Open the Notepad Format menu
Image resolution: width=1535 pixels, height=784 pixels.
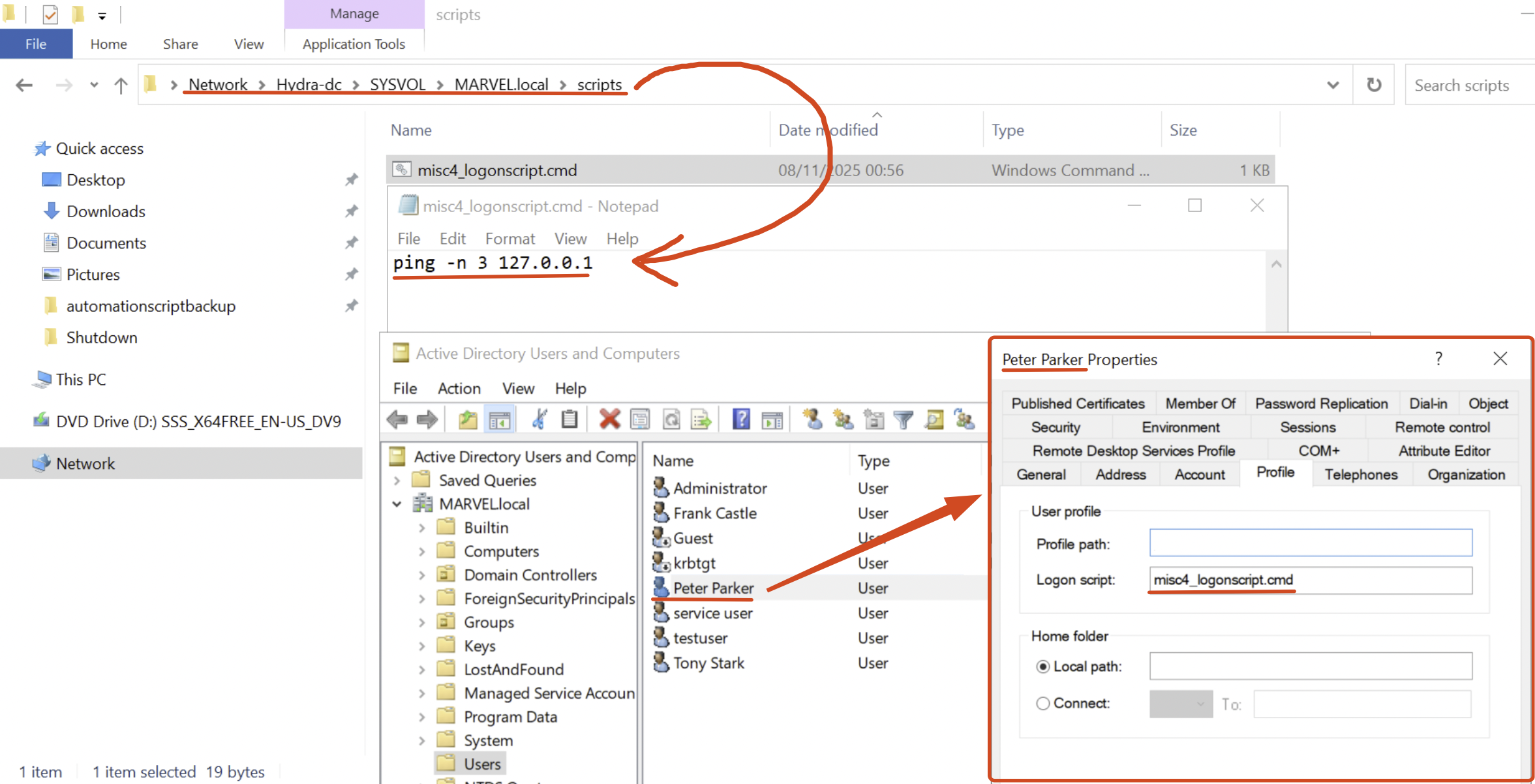pos(509,239)
